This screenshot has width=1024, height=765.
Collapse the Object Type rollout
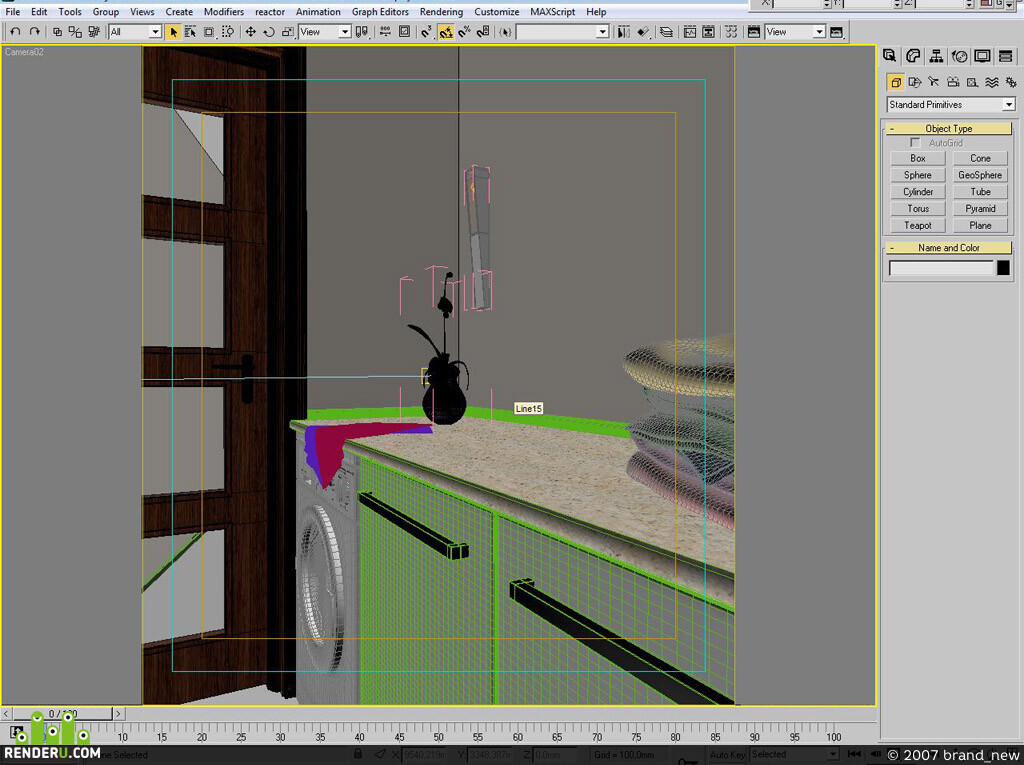(948, 129)
